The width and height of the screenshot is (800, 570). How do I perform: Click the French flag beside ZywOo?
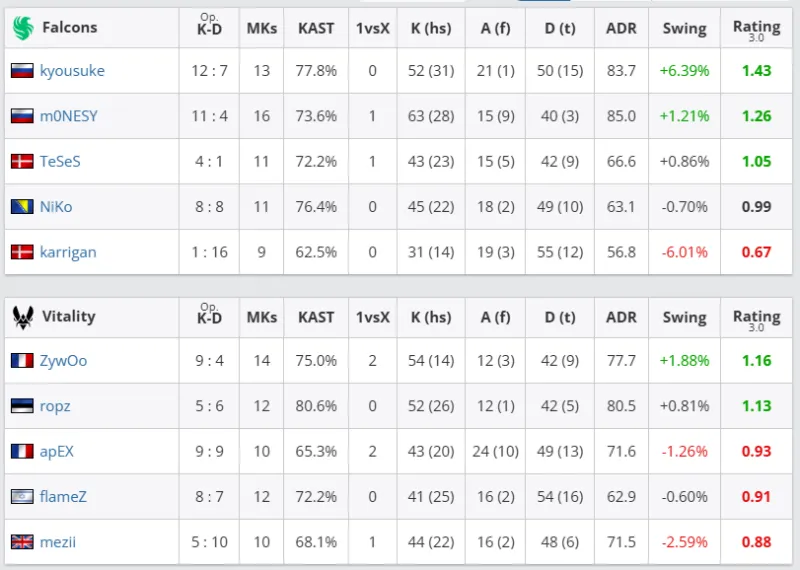point(22,361)
